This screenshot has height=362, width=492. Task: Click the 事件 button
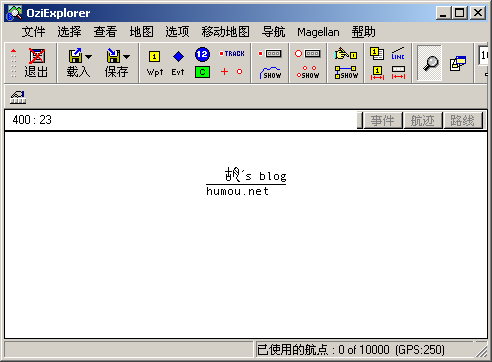(x=383, y=120)
